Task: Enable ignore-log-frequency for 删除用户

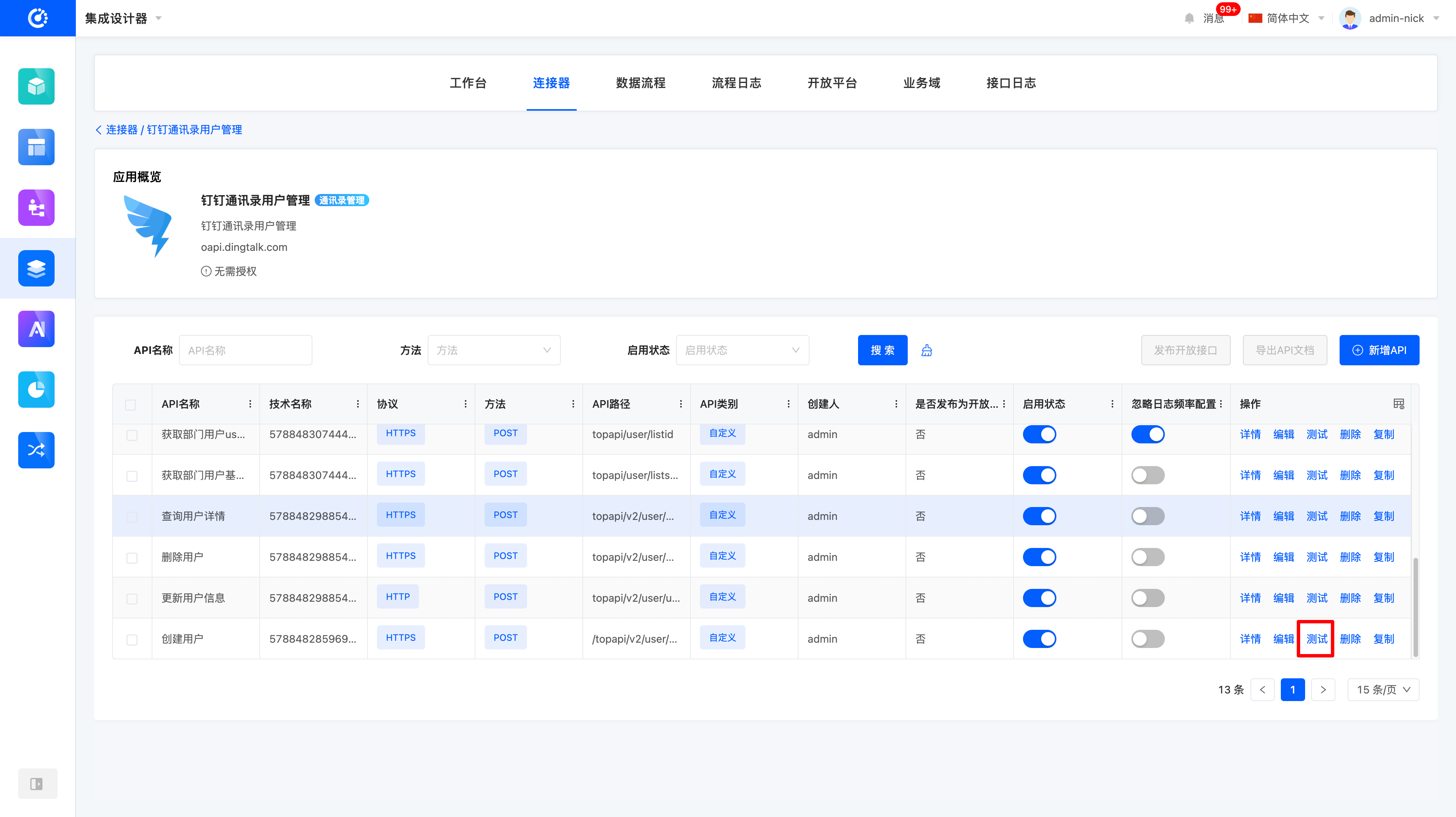Action: pyautogui.click(x=1147, y=557)
